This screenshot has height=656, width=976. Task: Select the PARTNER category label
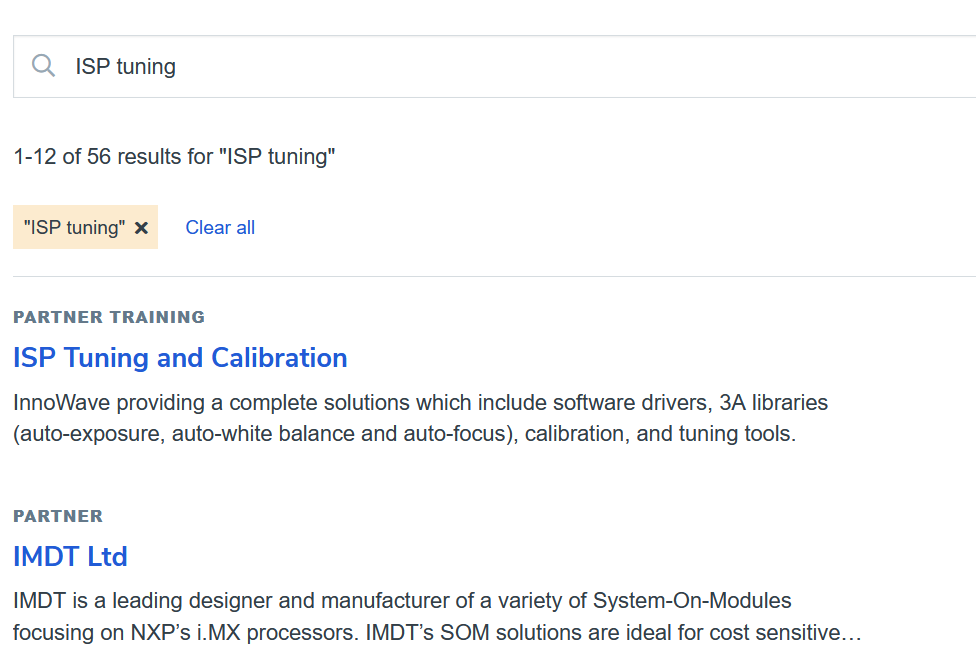tap(57, 516)
